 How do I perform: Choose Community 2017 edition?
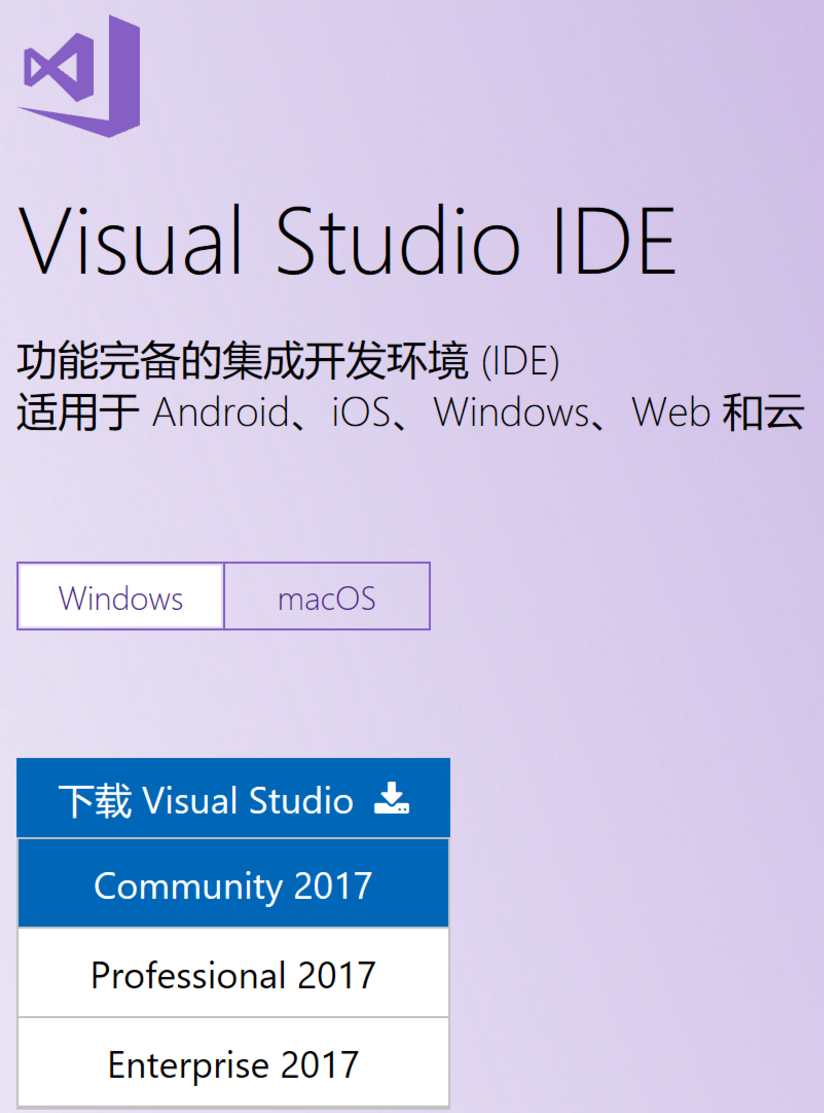coord(234,884)
